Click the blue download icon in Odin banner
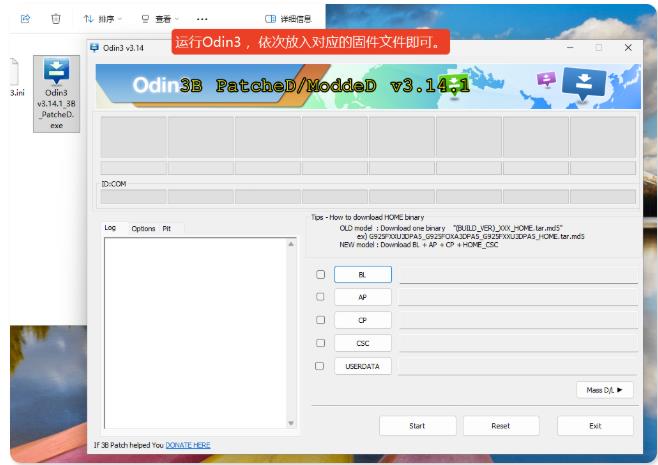This screenshot has width=658, height=465. [x=584, y=84]
